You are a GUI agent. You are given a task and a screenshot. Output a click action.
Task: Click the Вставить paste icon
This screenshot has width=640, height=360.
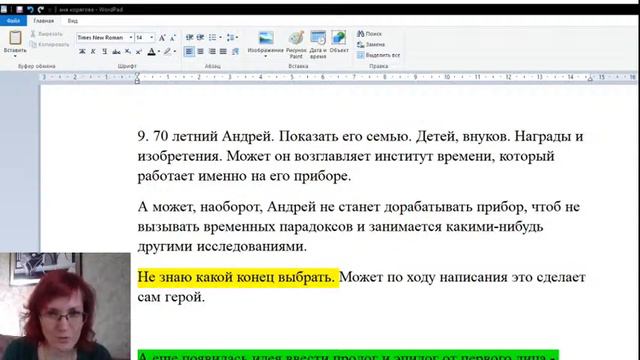(x=15, y=38)
